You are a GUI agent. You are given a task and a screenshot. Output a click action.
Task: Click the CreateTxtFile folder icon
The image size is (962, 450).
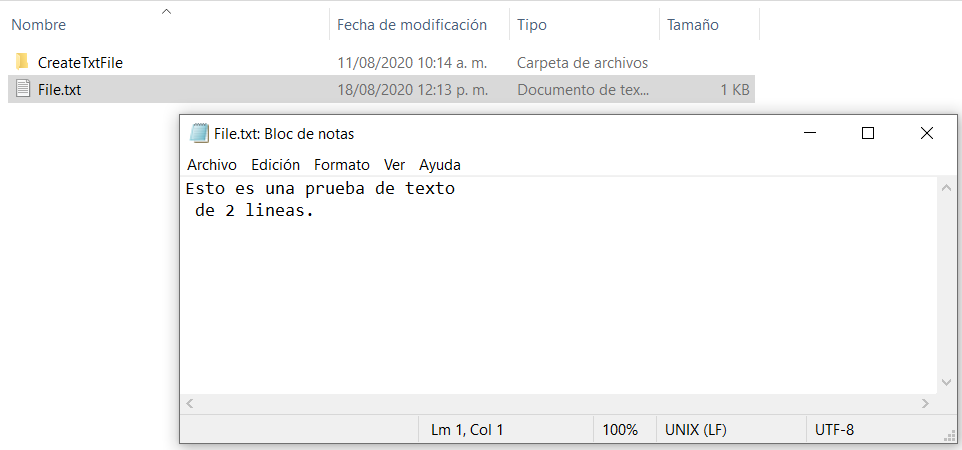[x=22, y=62]
